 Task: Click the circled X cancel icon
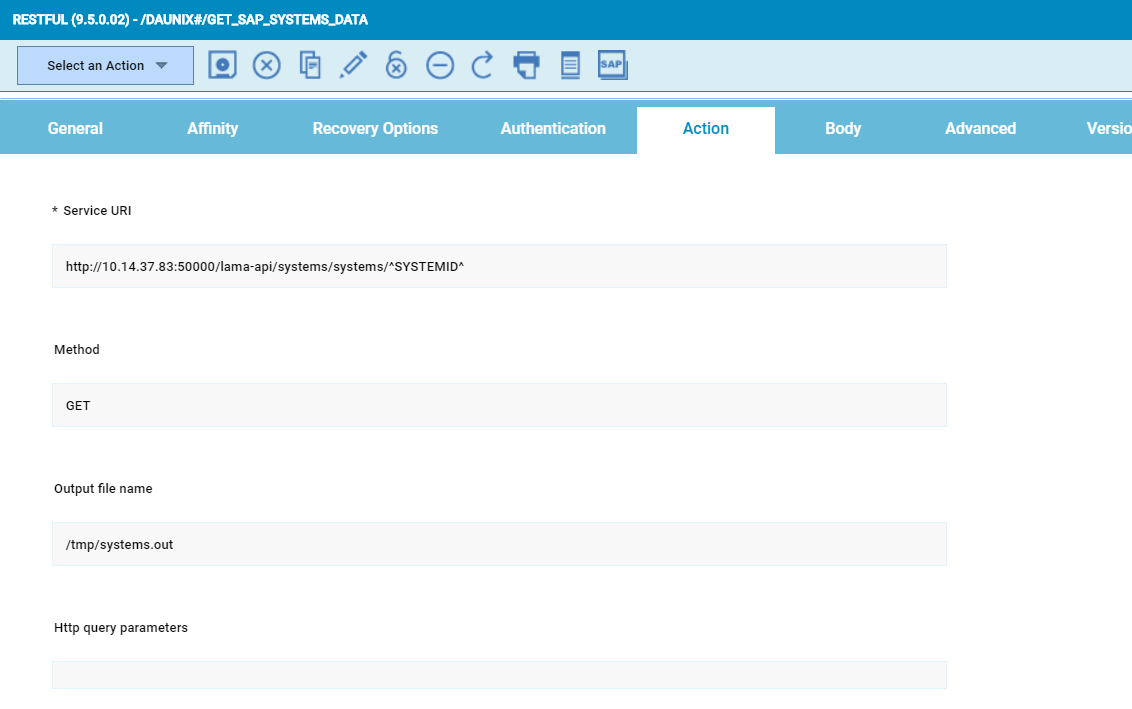(266, 65)
